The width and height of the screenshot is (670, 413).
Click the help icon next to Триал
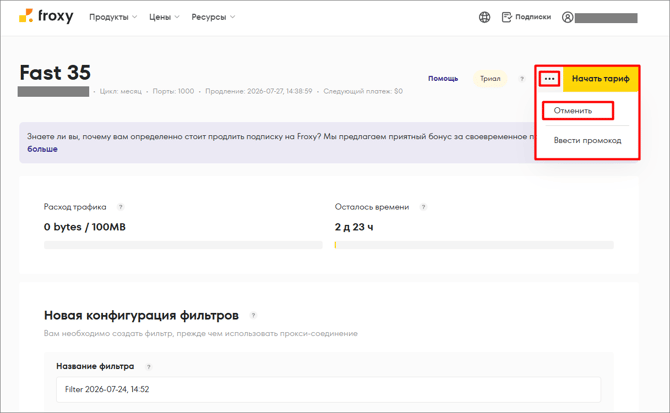522,79
